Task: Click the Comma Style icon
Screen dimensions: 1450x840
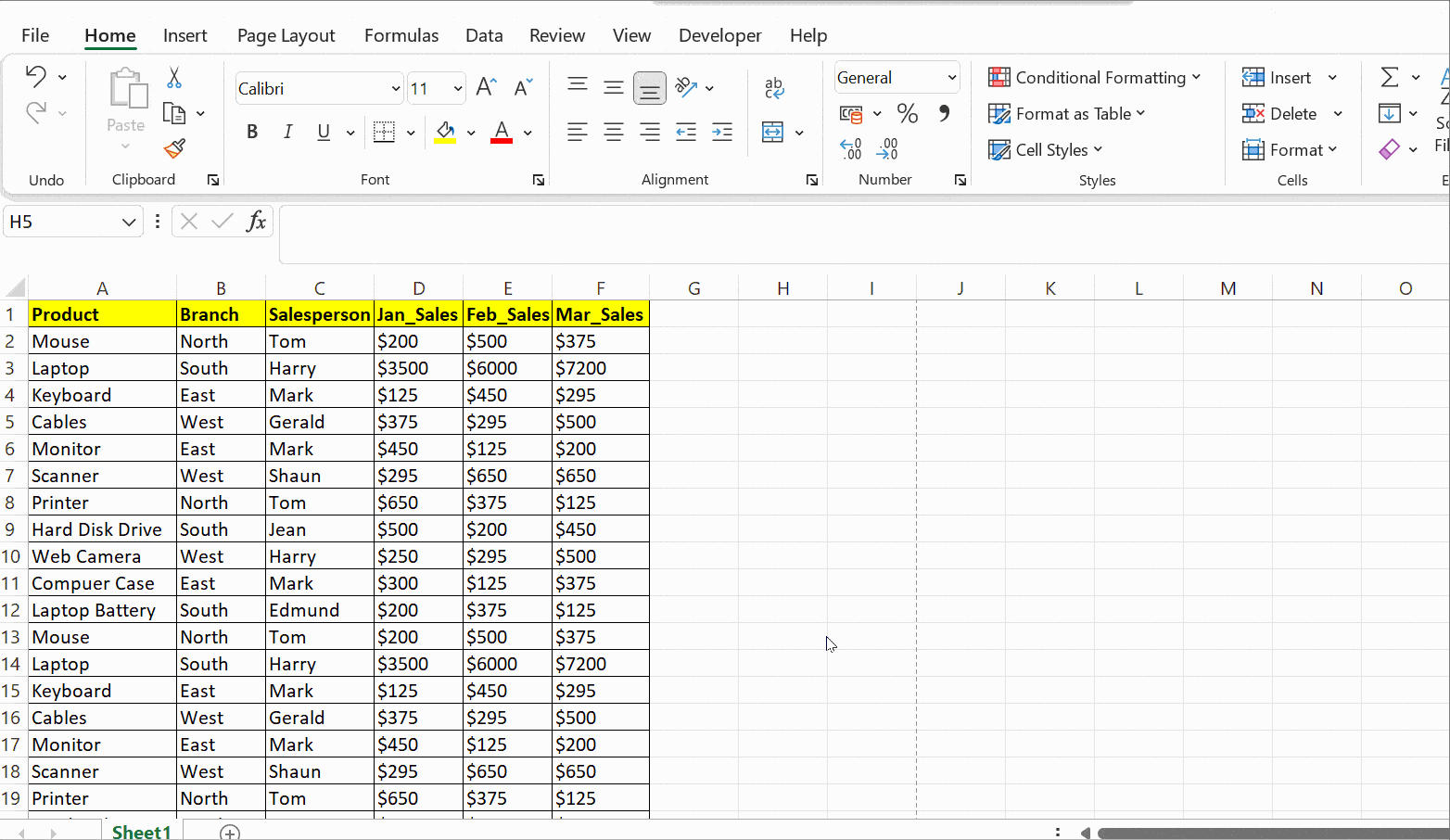Action: 944,113
